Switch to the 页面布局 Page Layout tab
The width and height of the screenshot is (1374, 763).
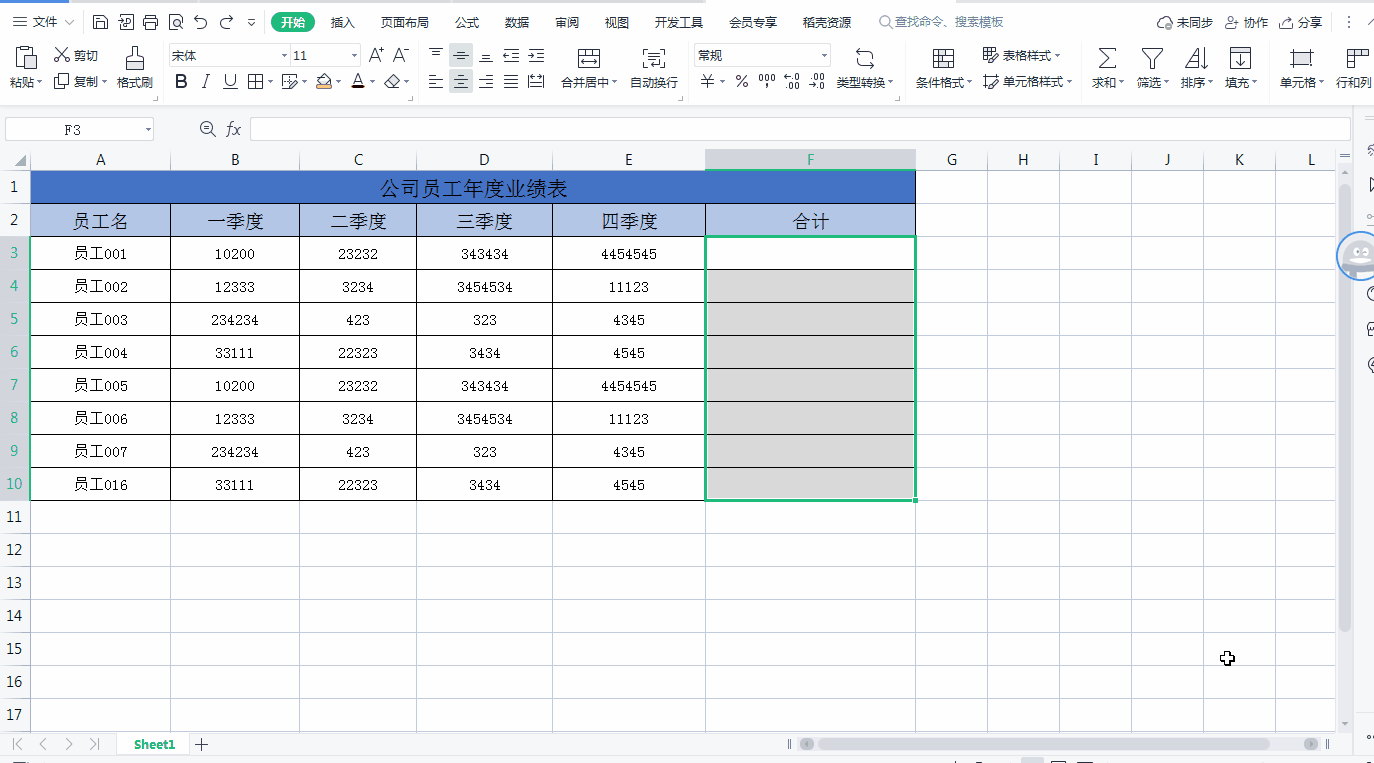pyautogui.click(x=405, y=22)
